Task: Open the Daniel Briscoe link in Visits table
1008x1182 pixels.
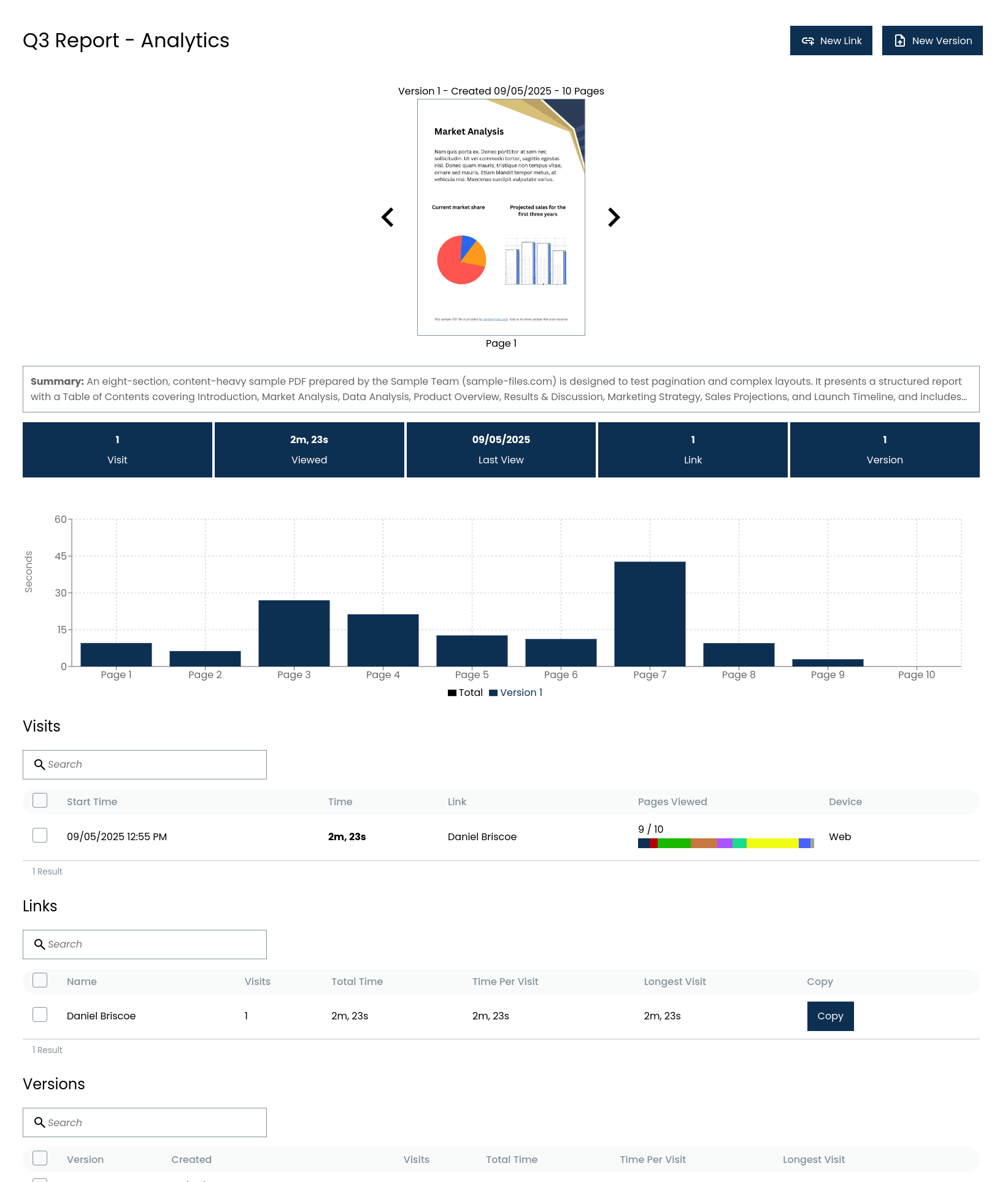Action: click(x=482, y=837)
